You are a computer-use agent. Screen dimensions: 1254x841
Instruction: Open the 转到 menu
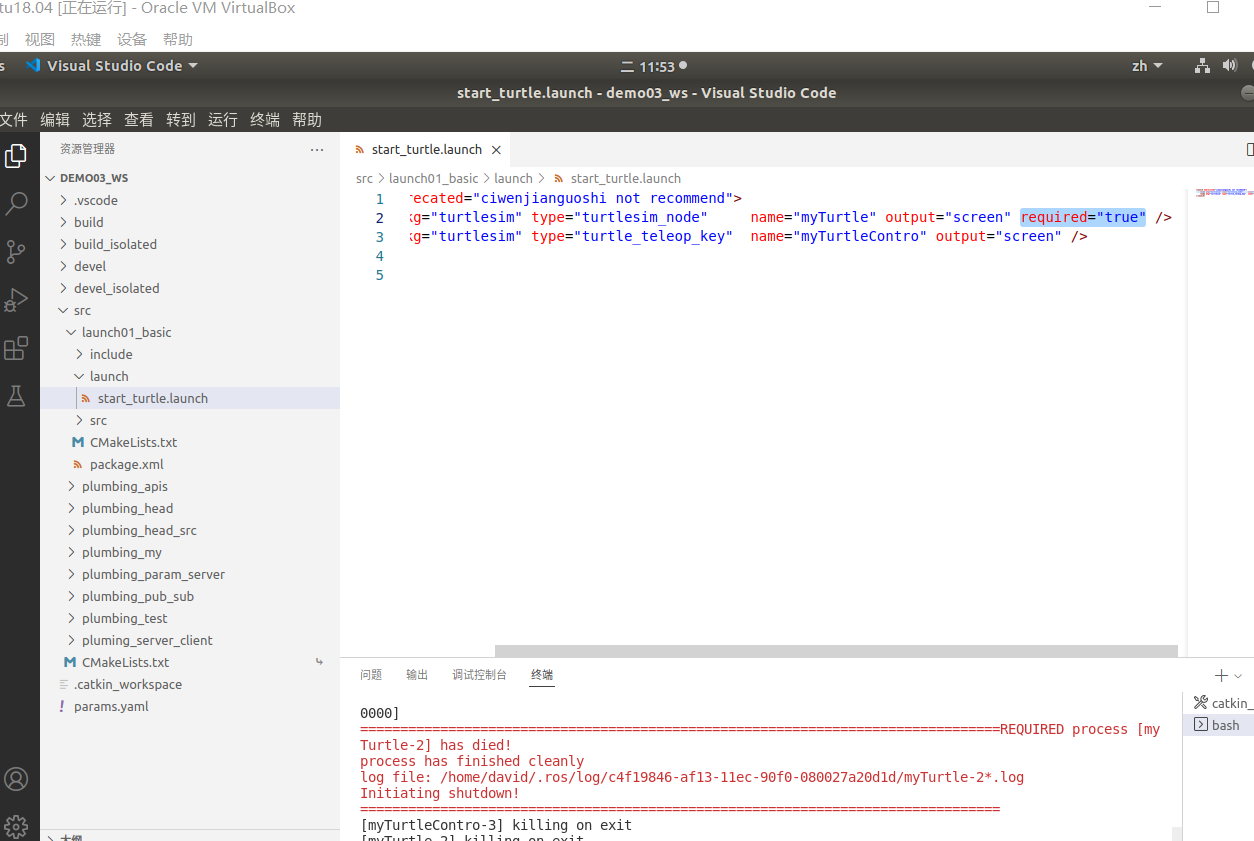181,120
